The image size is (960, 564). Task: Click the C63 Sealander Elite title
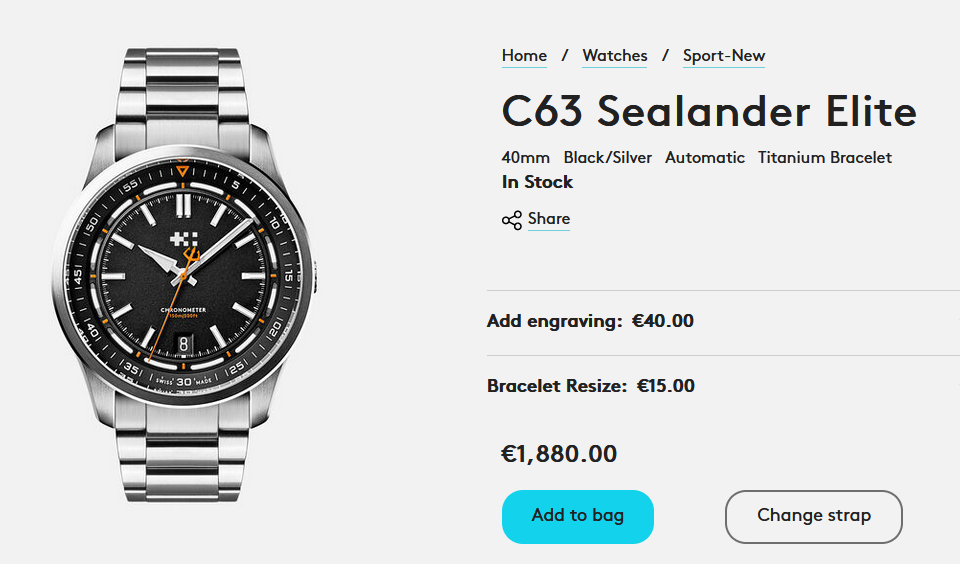tap(708, 111)
